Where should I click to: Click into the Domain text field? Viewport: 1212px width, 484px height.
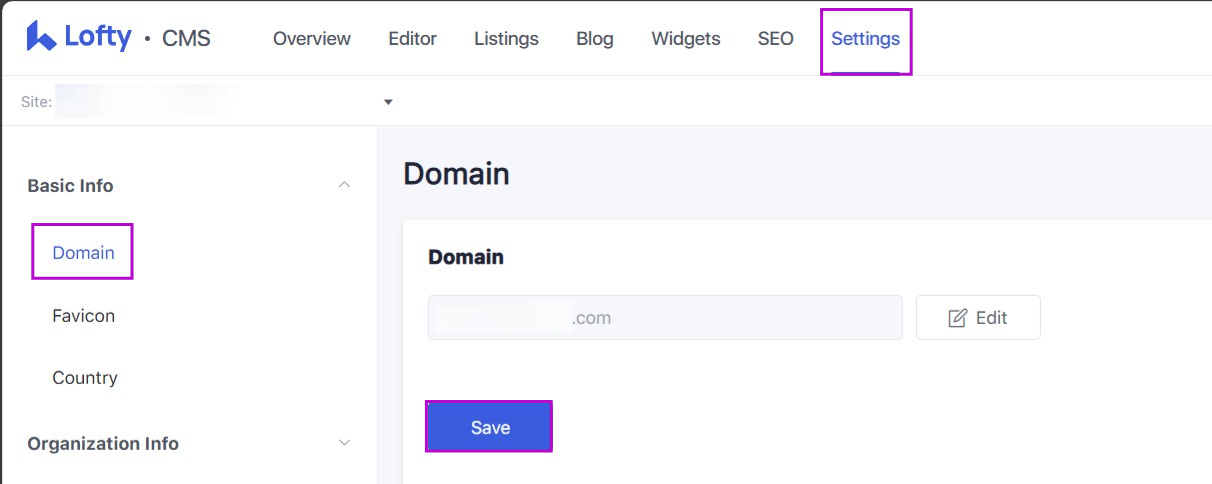(664, 318)
